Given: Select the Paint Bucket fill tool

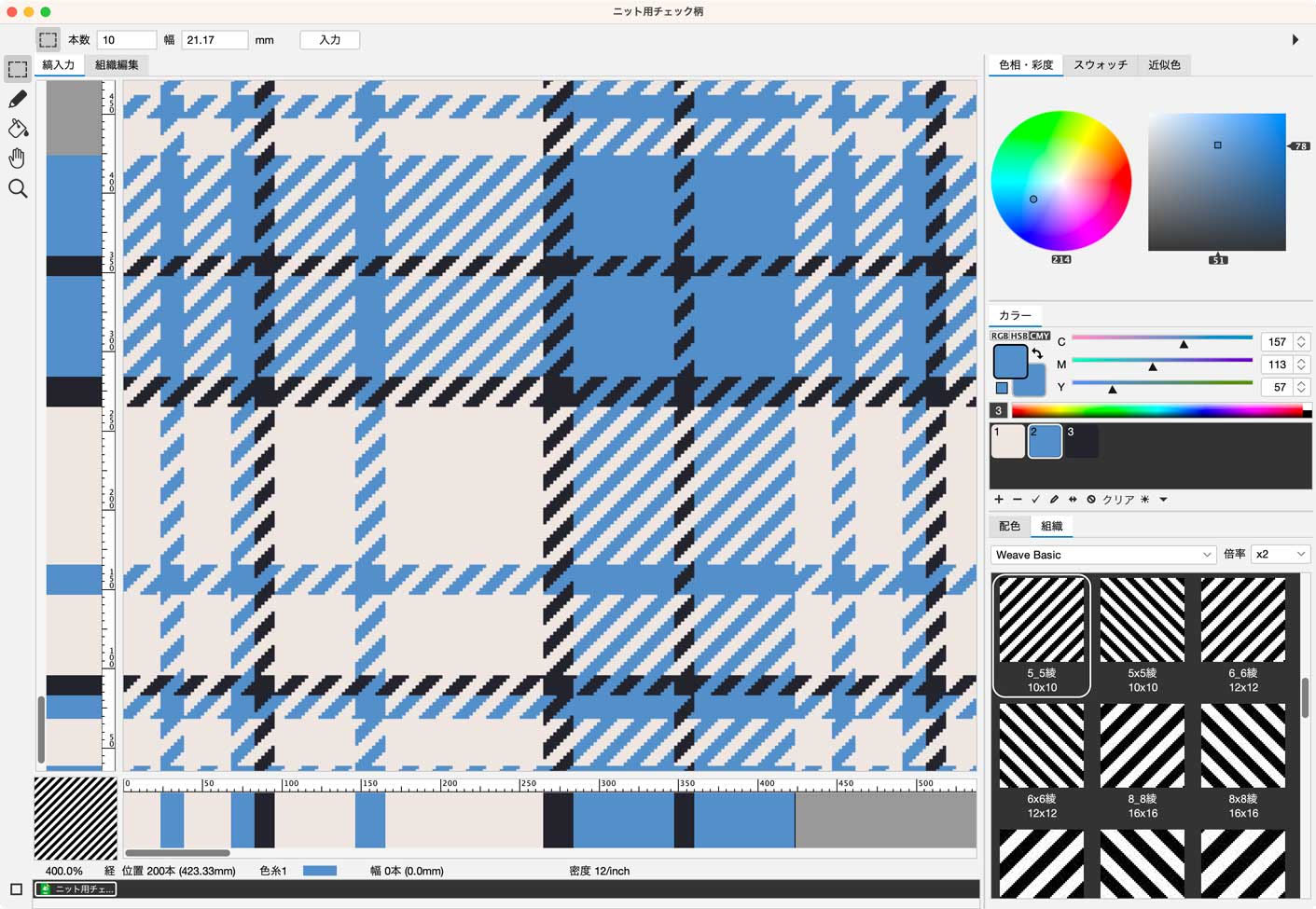Looking at the screenshot, I should point(17,129).
